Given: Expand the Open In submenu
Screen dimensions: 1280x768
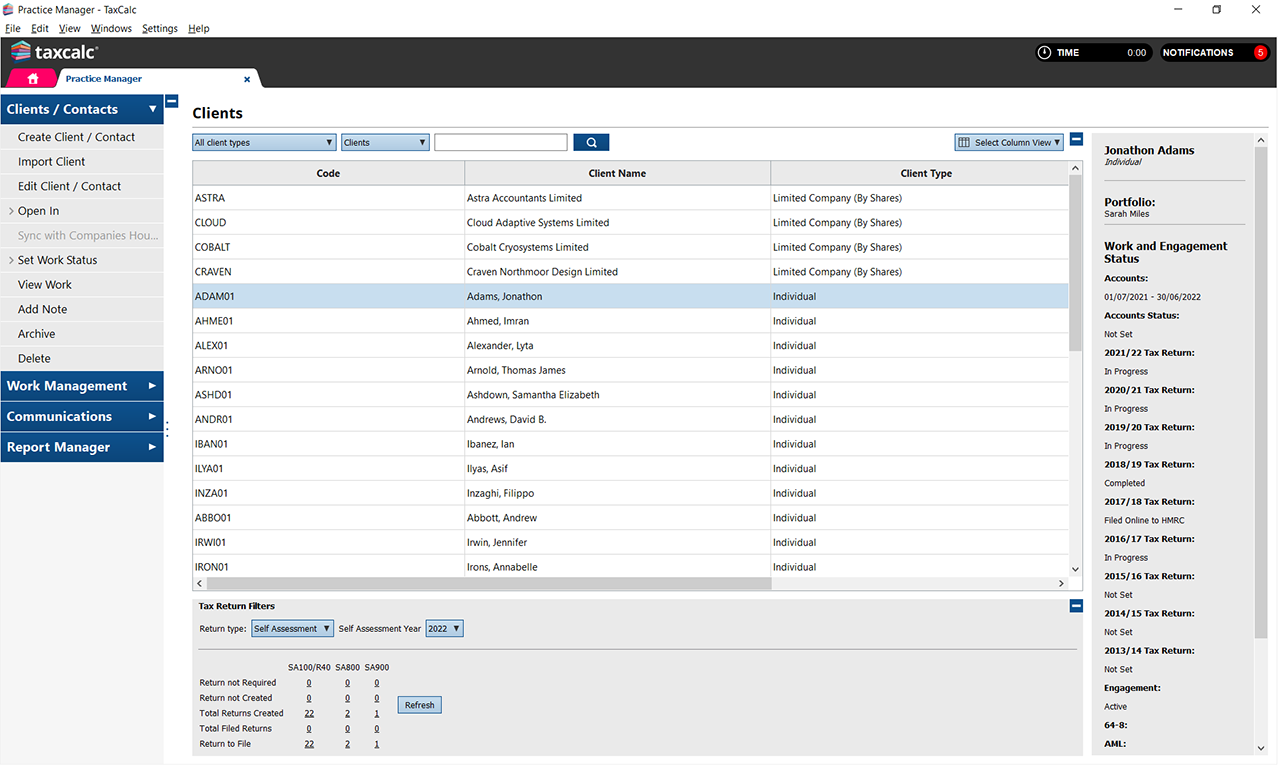Looking at the screenshot, I should 81,211.
